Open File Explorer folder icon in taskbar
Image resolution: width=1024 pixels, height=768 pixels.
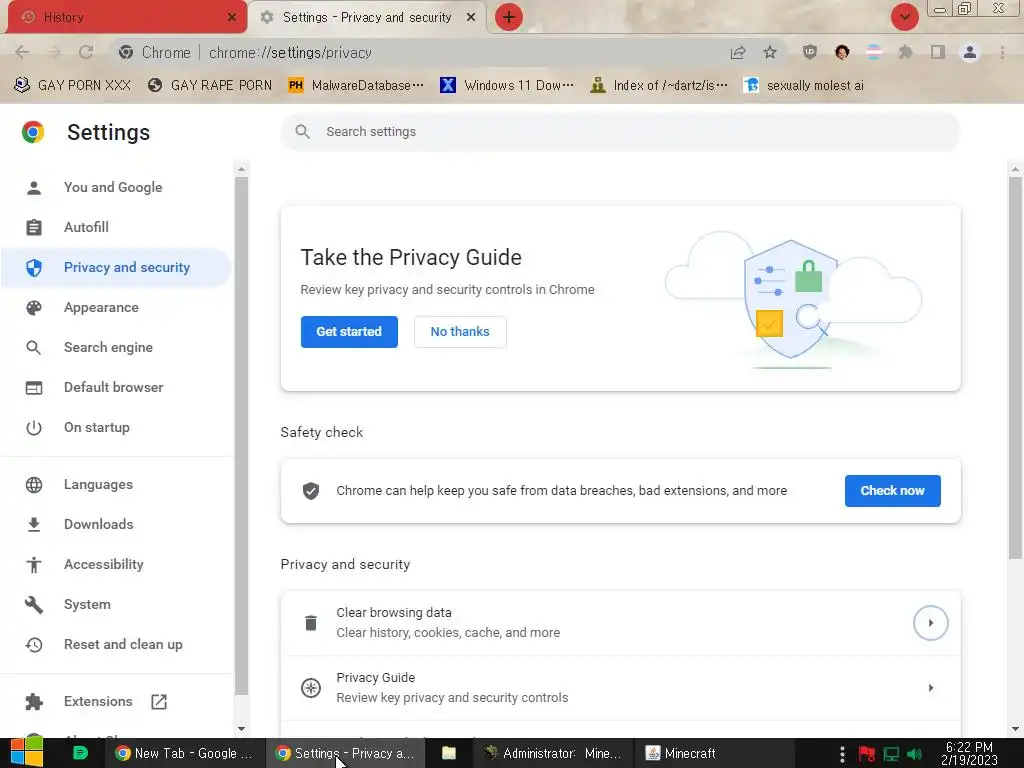pyautogui.click(x=449, y=754)
